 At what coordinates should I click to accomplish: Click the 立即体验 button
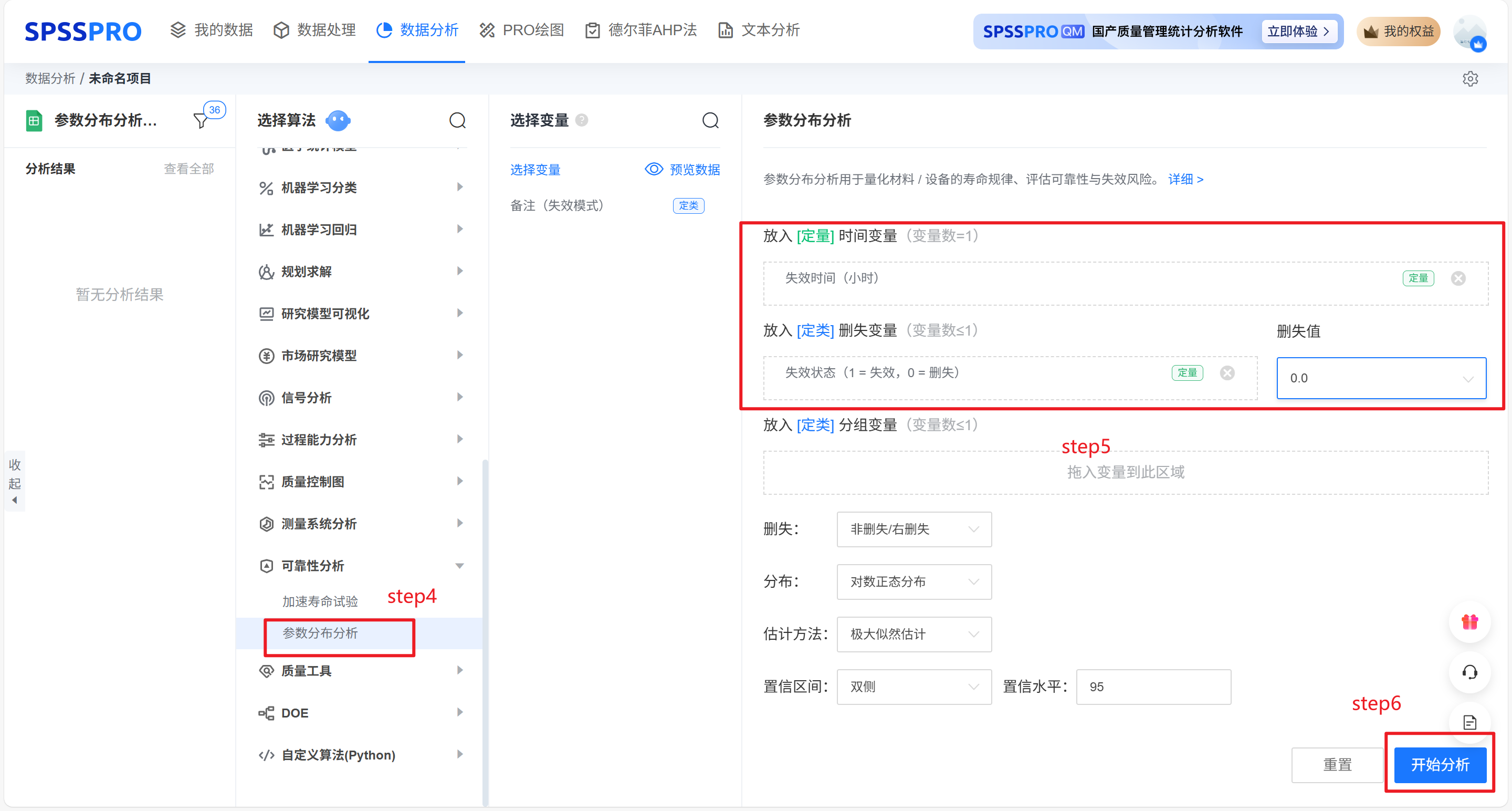tap(1299, 32)
